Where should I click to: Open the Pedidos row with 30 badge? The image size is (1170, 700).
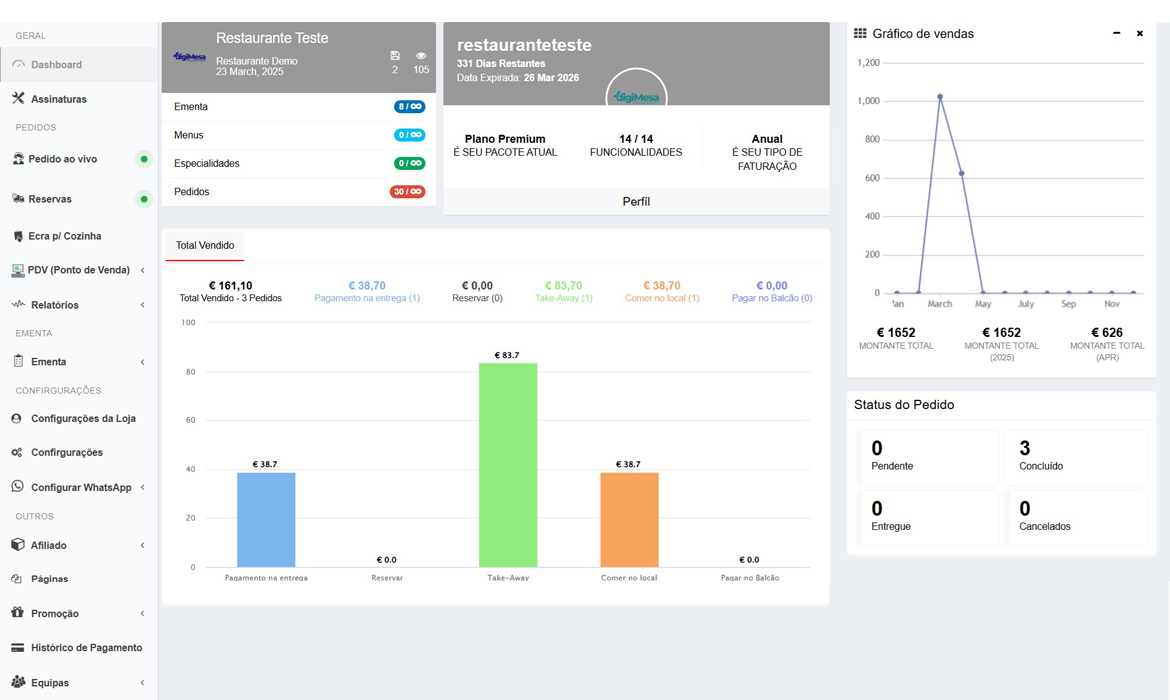[x=298, y=192]
